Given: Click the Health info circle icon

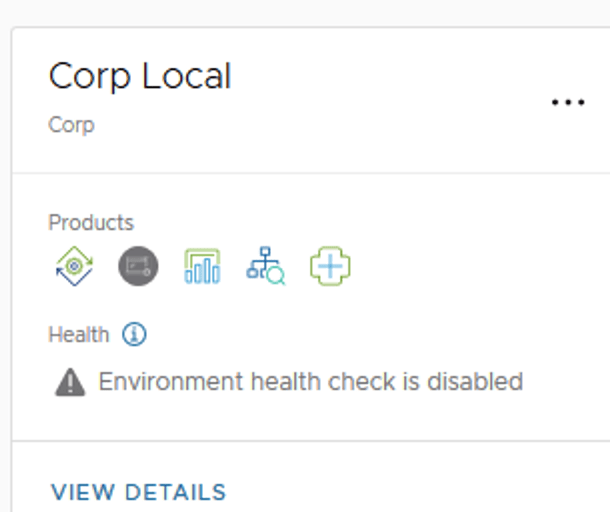Looking at the screenshot, I should 134,334.
